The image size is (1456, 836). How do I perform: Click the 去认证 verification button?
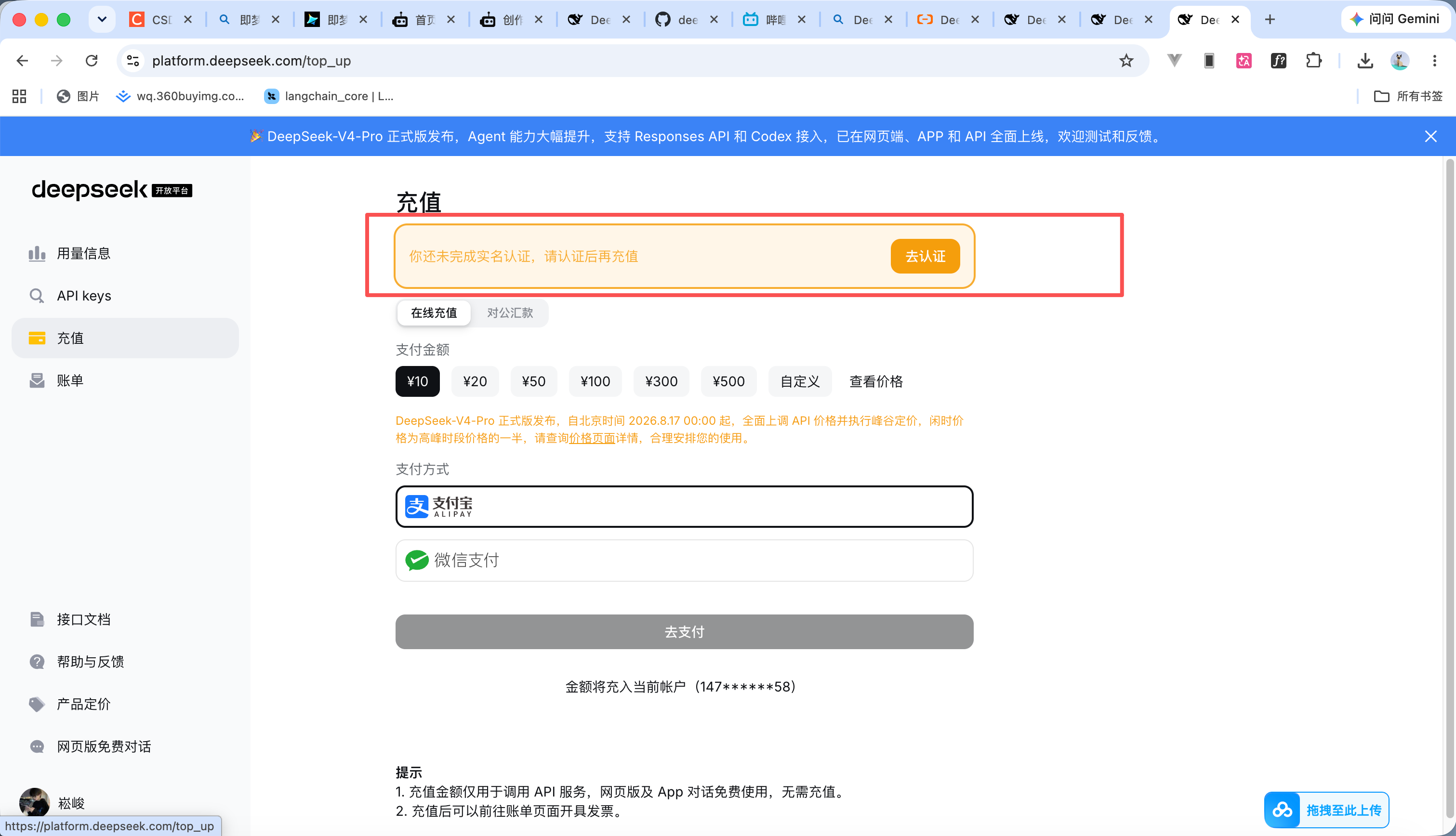[x=925, y=256]
